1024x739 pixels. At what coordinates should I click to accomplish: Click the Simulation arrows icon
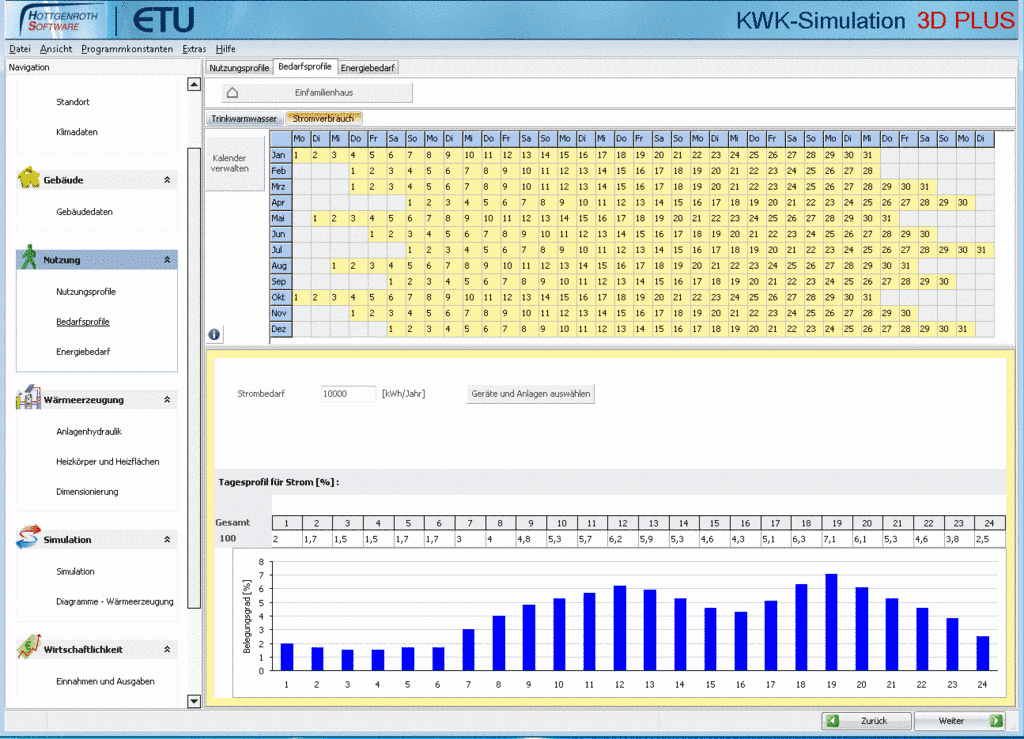tap(28, 538)
